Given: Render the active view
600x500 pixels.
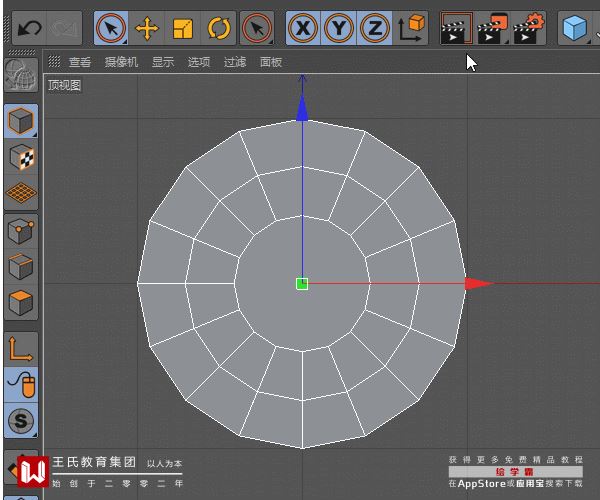Looking at the screenshot, I should coord(456,28).
